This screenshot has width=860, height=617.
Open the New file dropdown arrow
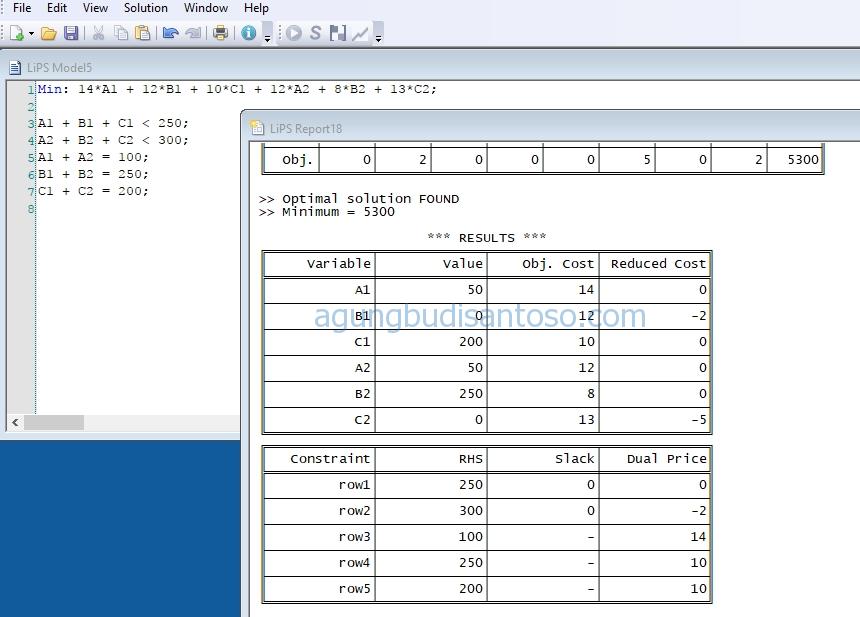31,33
